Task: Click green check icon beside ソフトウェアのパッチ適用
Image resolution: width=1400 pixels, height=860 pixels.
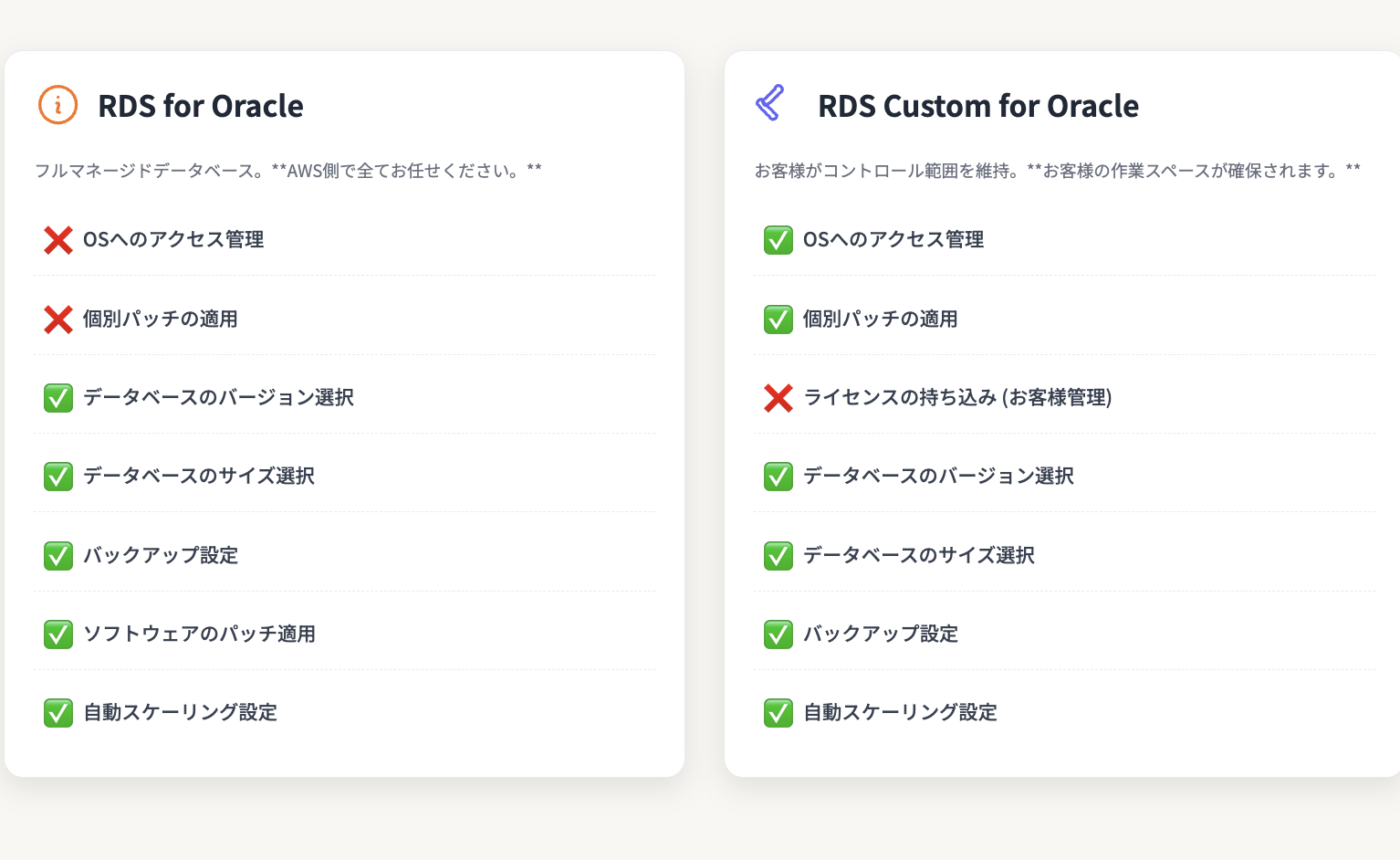Action: click(58, 635)
